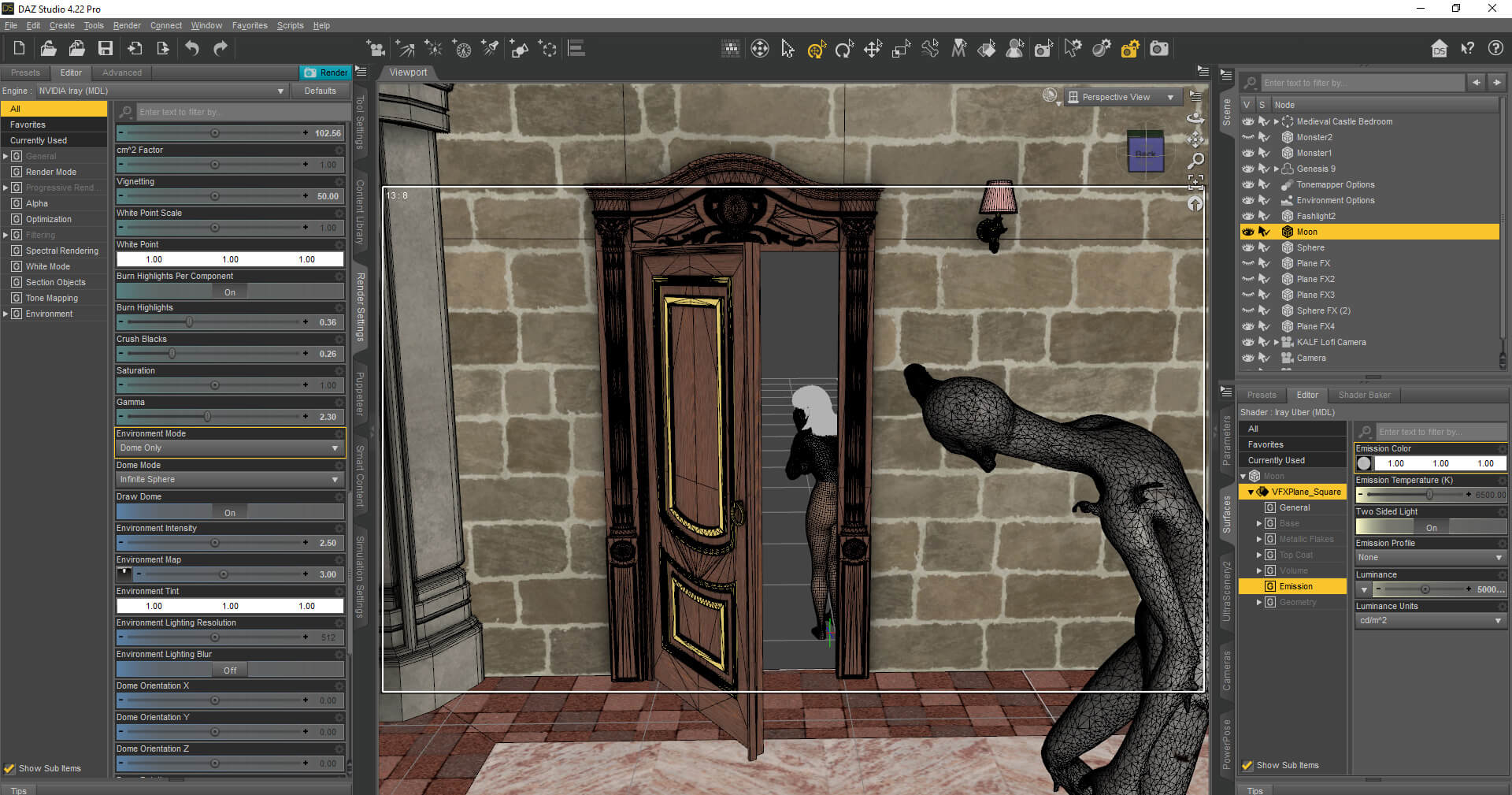Toggle Show Sub Items checkbox in Render Settings
The image size is (1512, 795).
tap(9, 768)
